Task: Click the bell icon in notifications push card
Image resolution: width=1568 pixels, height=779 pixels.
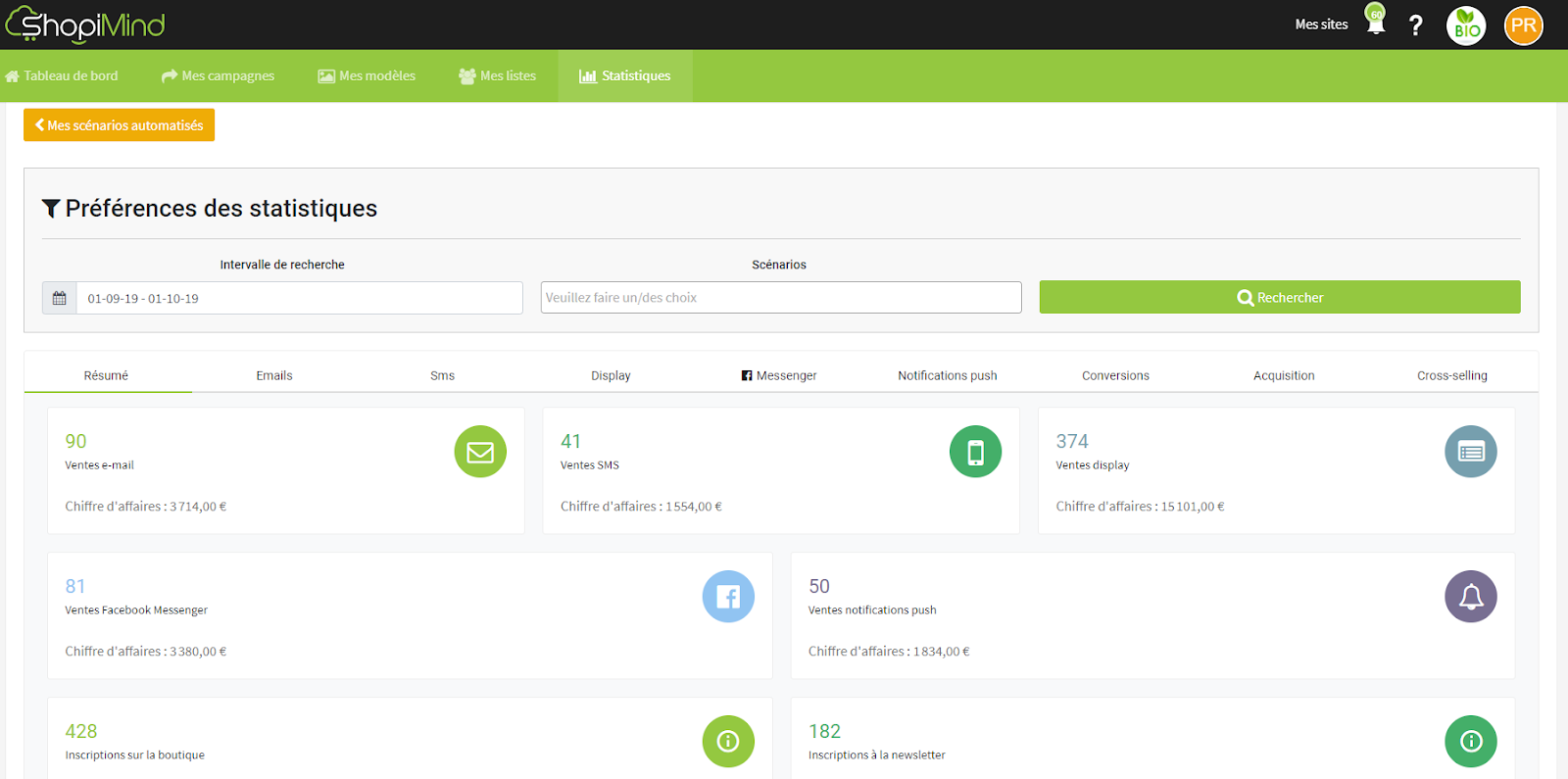Action: (1471, 597)
